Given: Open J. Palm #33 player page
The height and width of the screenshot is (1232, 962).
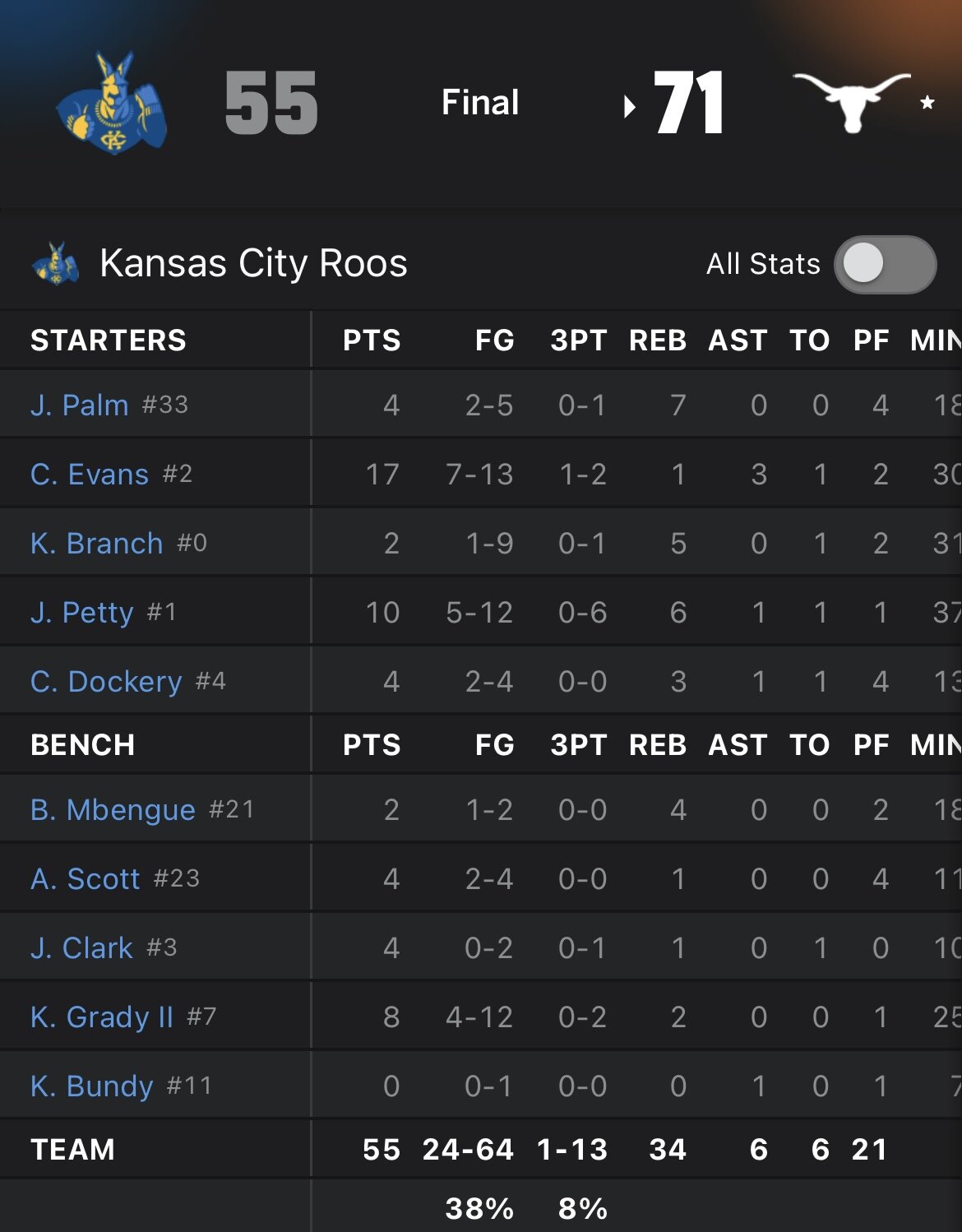Looking at the screenshot, I should tap(80, 405).
